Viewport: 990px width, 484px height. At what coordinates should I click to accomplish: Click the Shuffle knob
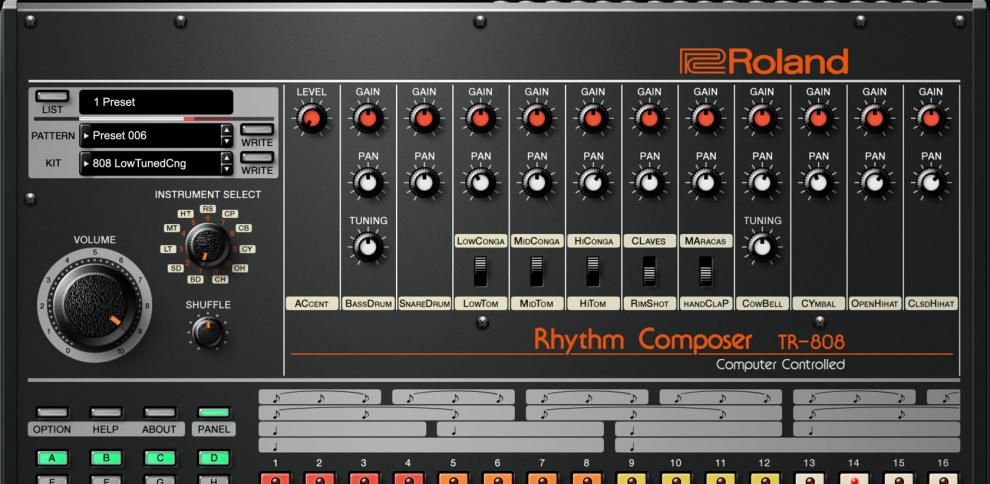pos(207,334)
